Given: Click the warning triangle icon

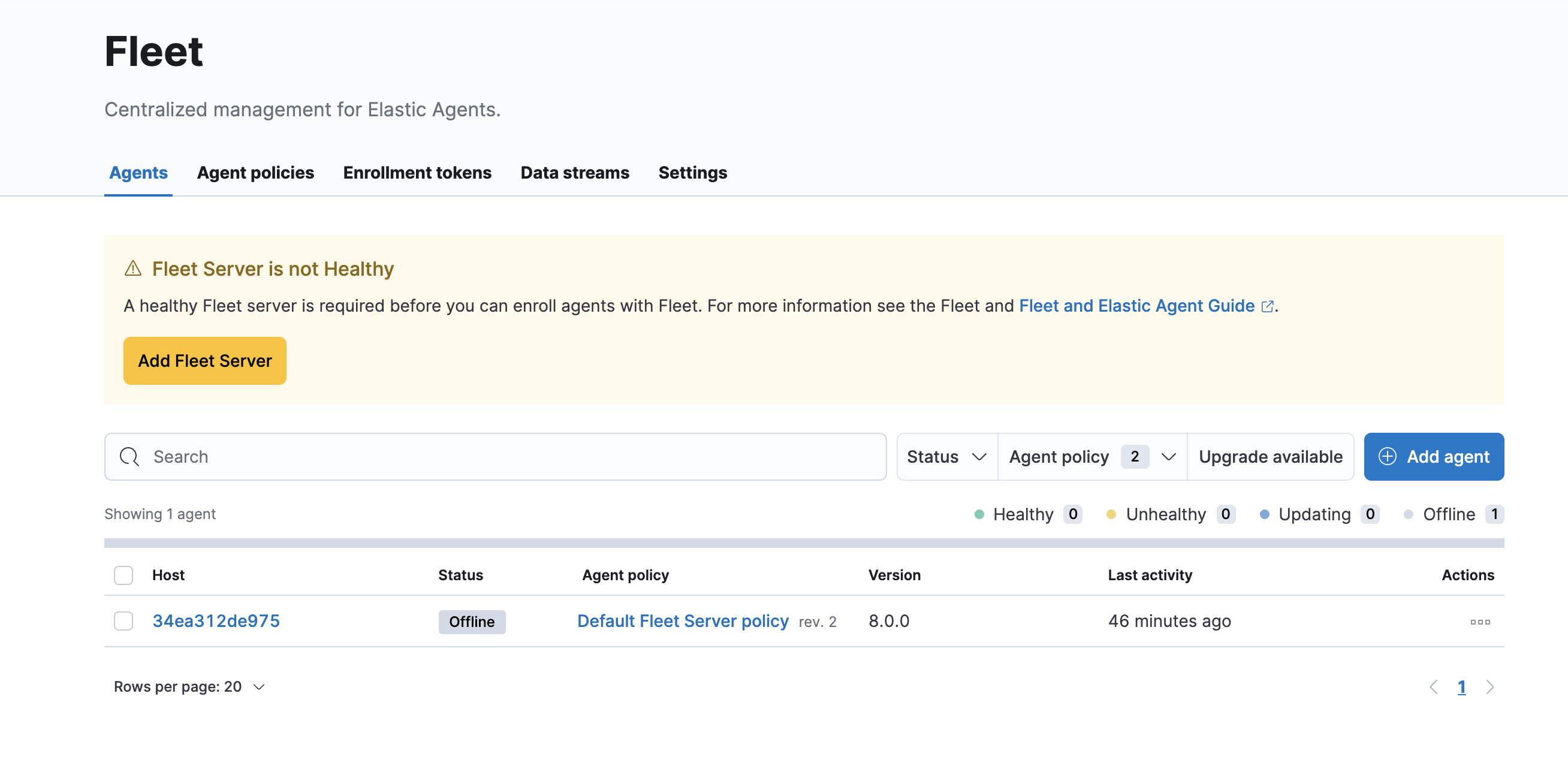Looking at the screenshot, I should point(133,268).
